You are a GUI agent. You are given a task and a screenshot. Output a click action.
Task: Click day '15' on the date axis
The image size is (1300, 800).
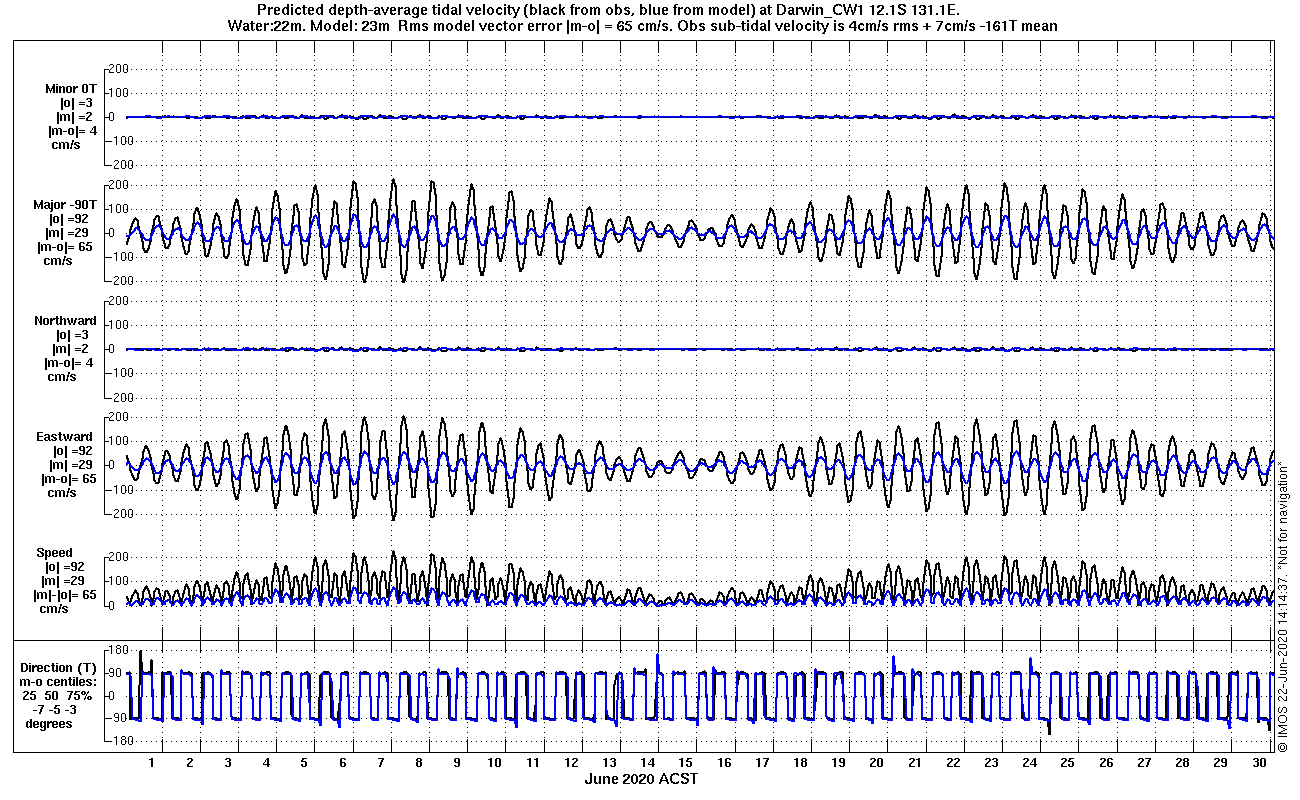coord(686,763)
